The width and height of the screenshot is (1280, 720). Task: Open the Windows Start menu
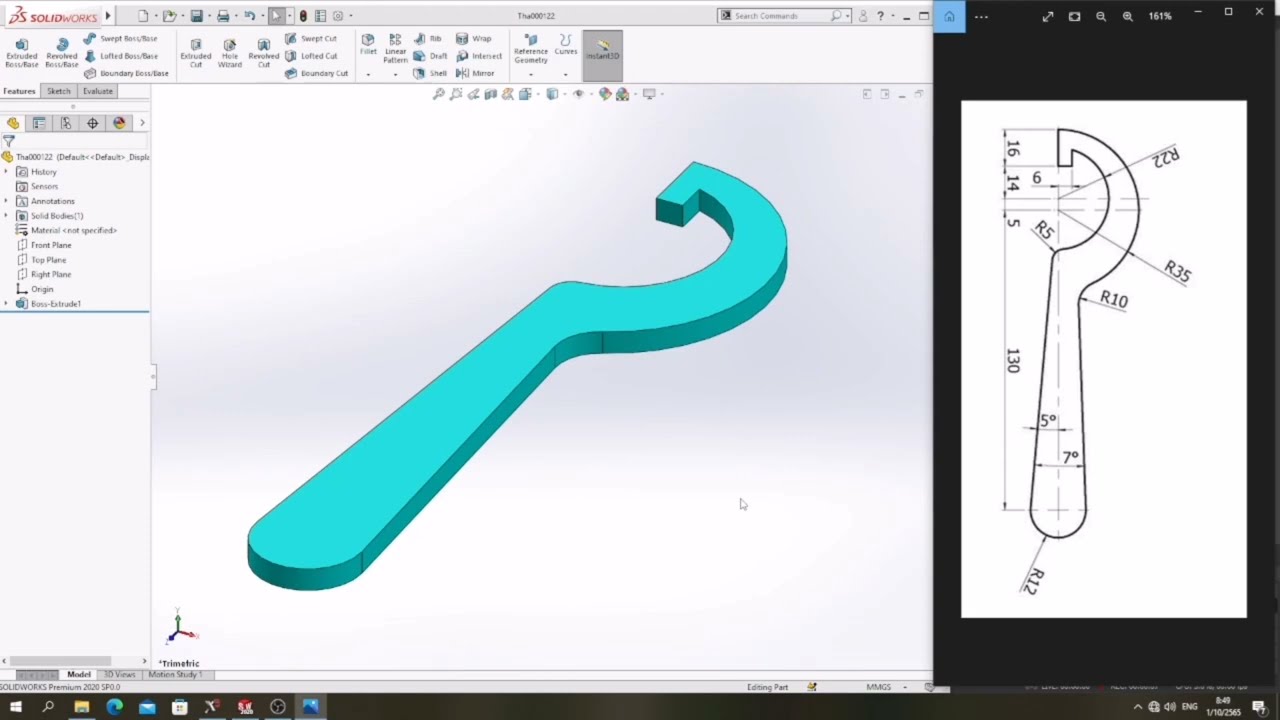[16, 707]
